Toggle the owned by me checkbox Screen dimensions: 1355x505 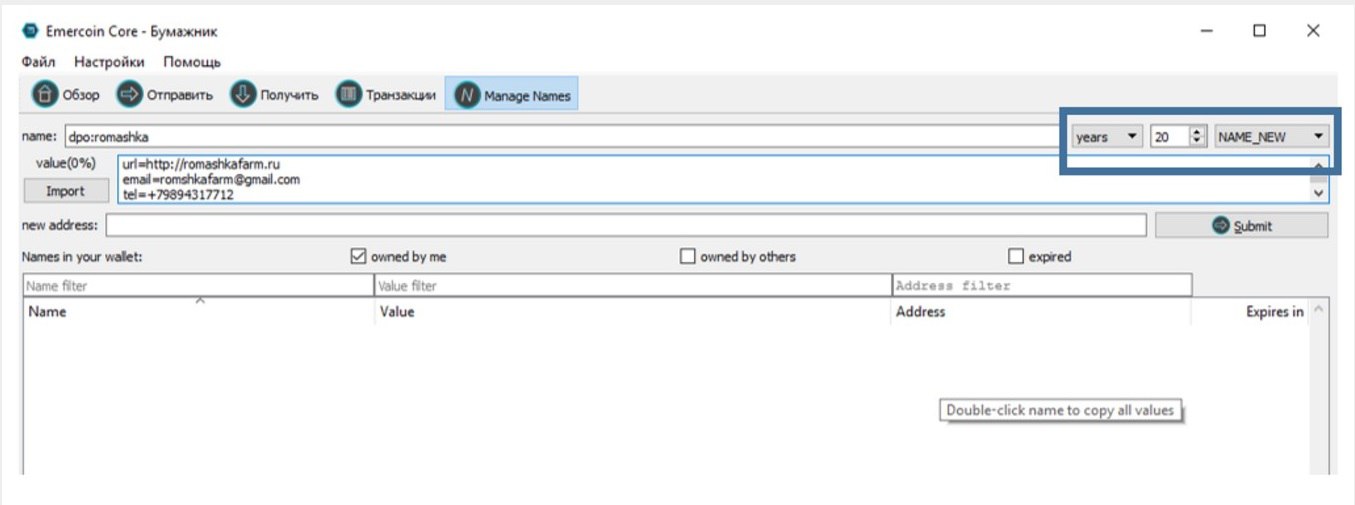tap(359, 257)
